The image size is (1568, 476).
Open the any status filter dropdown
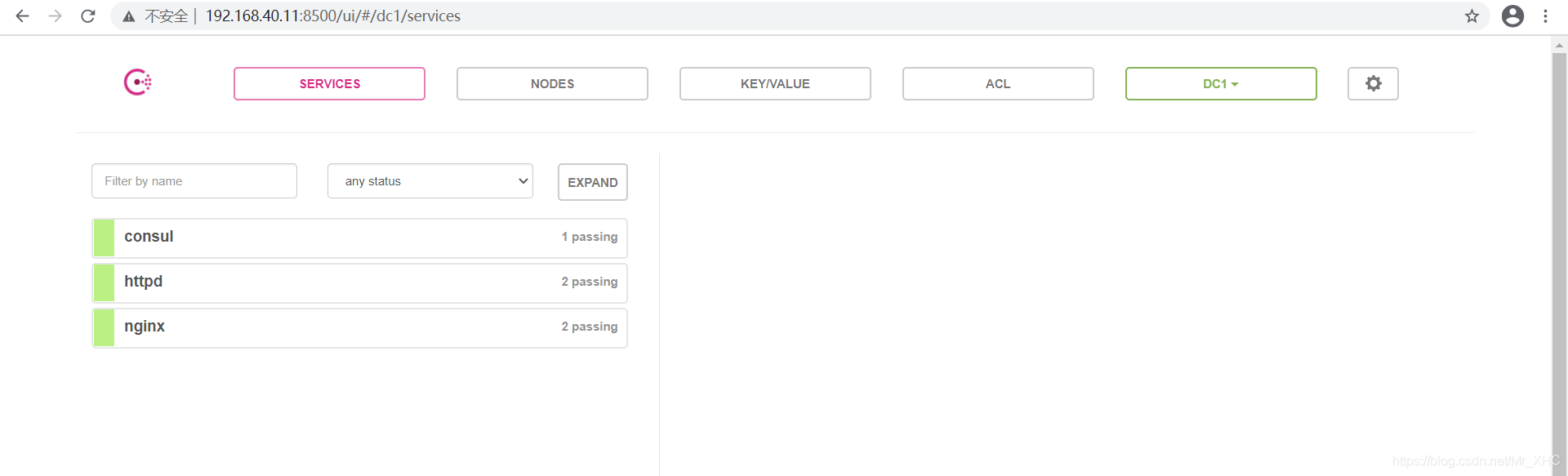pos(430,181)
